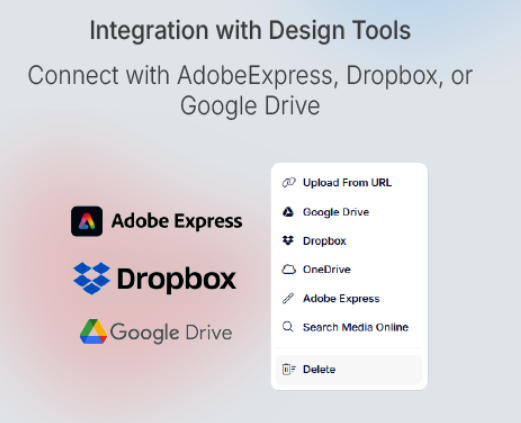Click the magnifier icon for Search Media Online
521x423 pixels.
(288, 327)
